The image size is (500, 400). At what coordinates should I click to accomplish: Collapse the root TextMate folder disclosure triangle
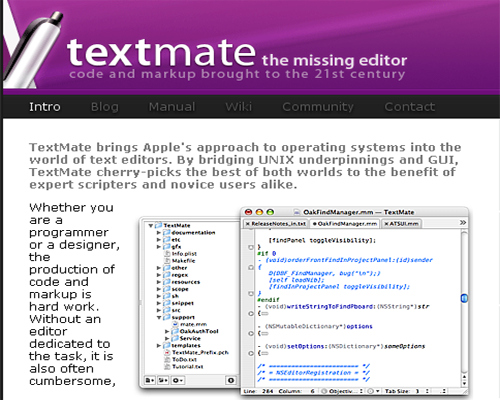click(151, 226)
